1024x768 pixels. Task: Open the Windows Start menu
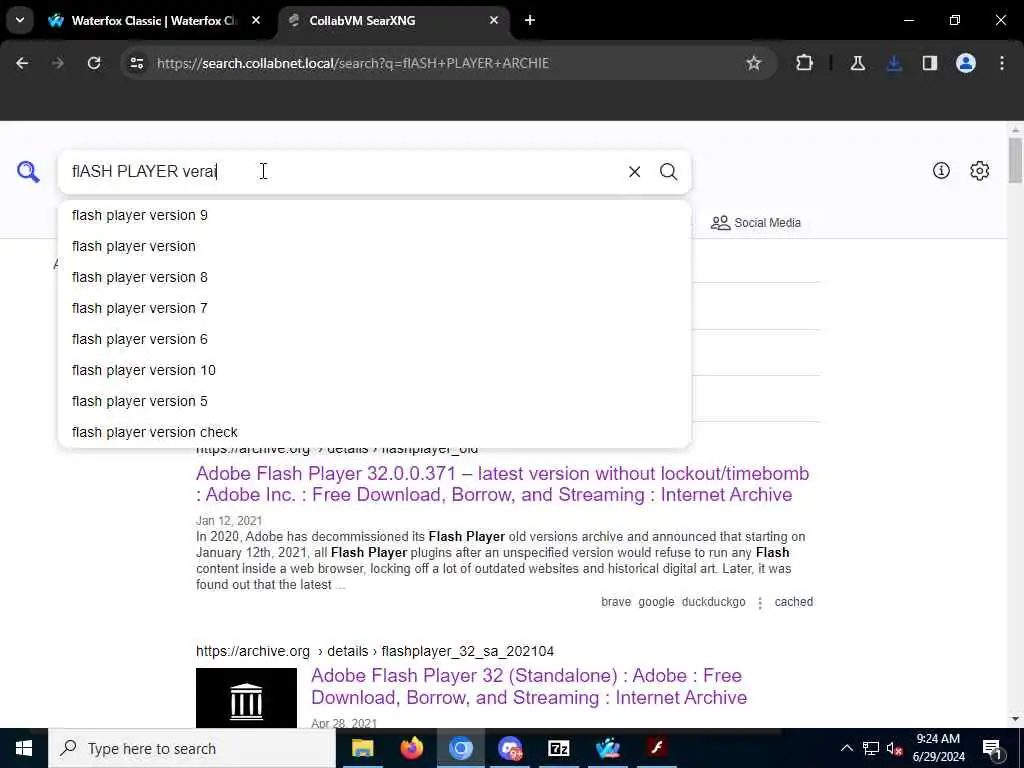tap(24, 748)
